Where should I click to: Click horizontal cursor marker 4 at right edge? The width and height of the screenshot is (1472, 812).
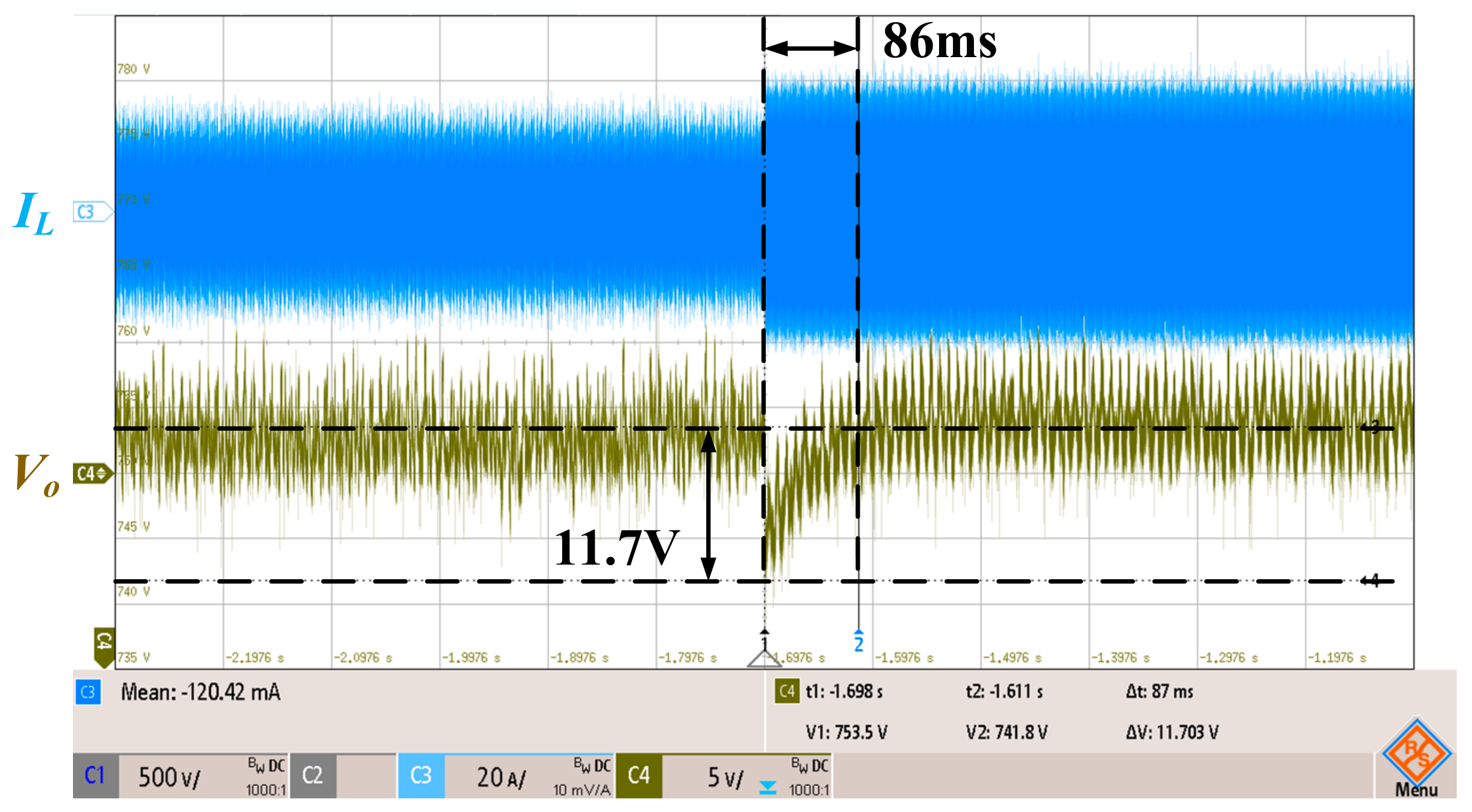[1372, 580]
